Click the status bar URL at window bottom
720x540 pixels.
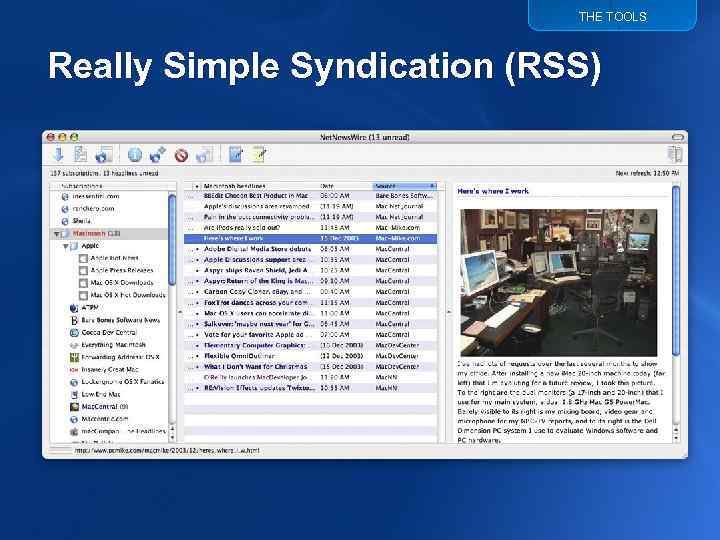point(167,451)
